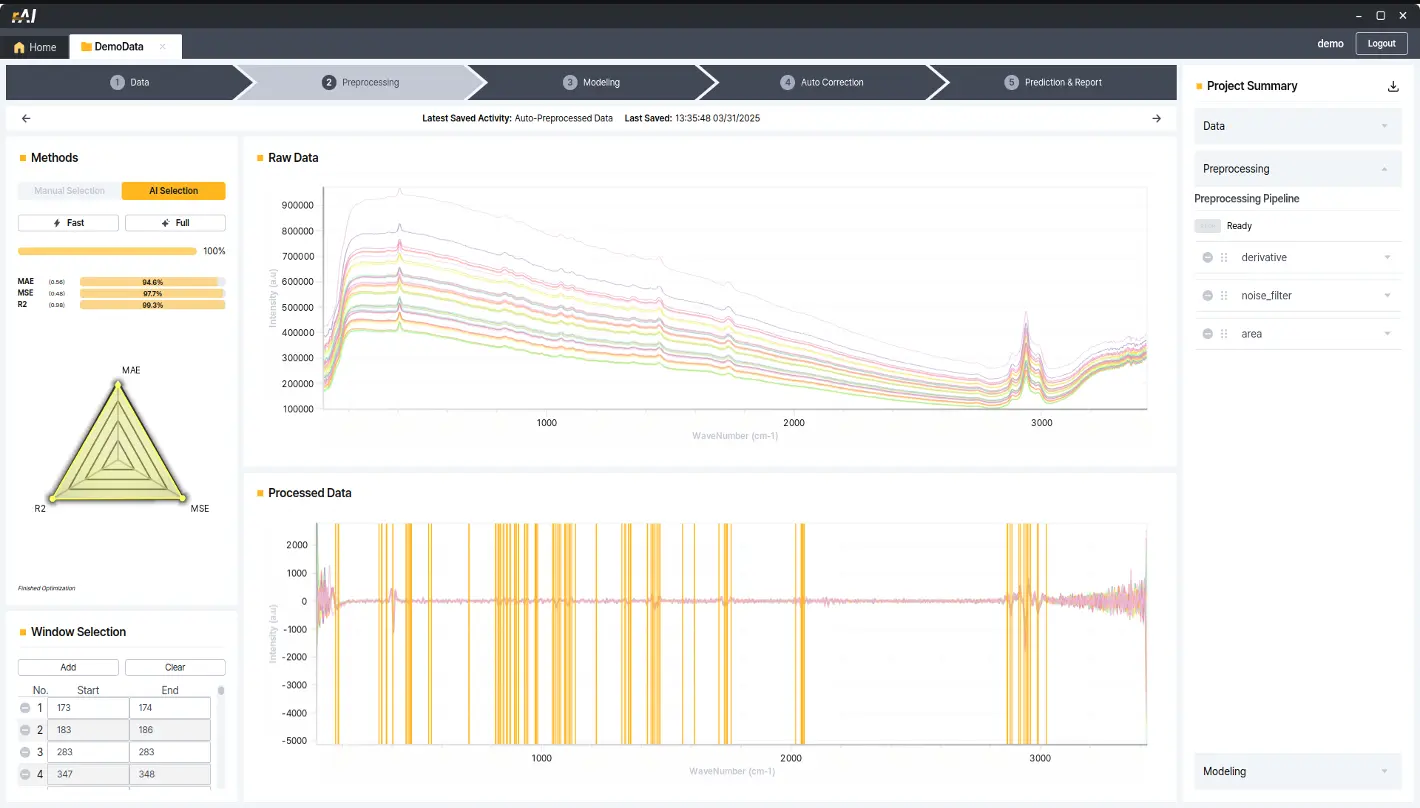Screen dimensions: 1420x808
Task: Log out of the demo account
Action: pos(1381,44)
